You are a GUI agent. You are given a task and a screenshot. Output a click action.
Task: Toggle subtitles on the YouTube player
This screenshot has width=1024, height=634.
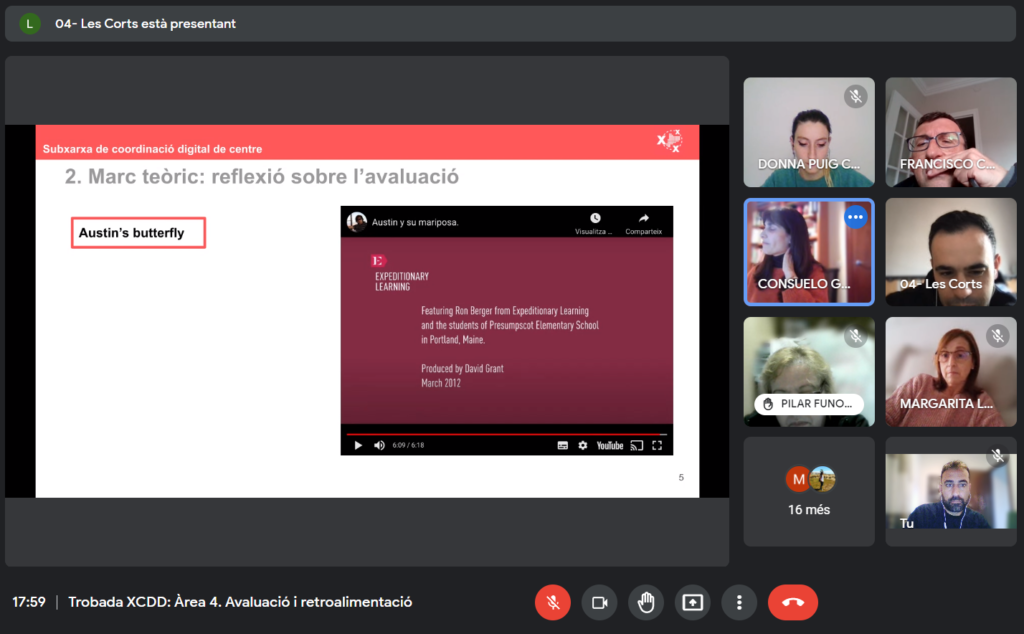click(563, 445)
